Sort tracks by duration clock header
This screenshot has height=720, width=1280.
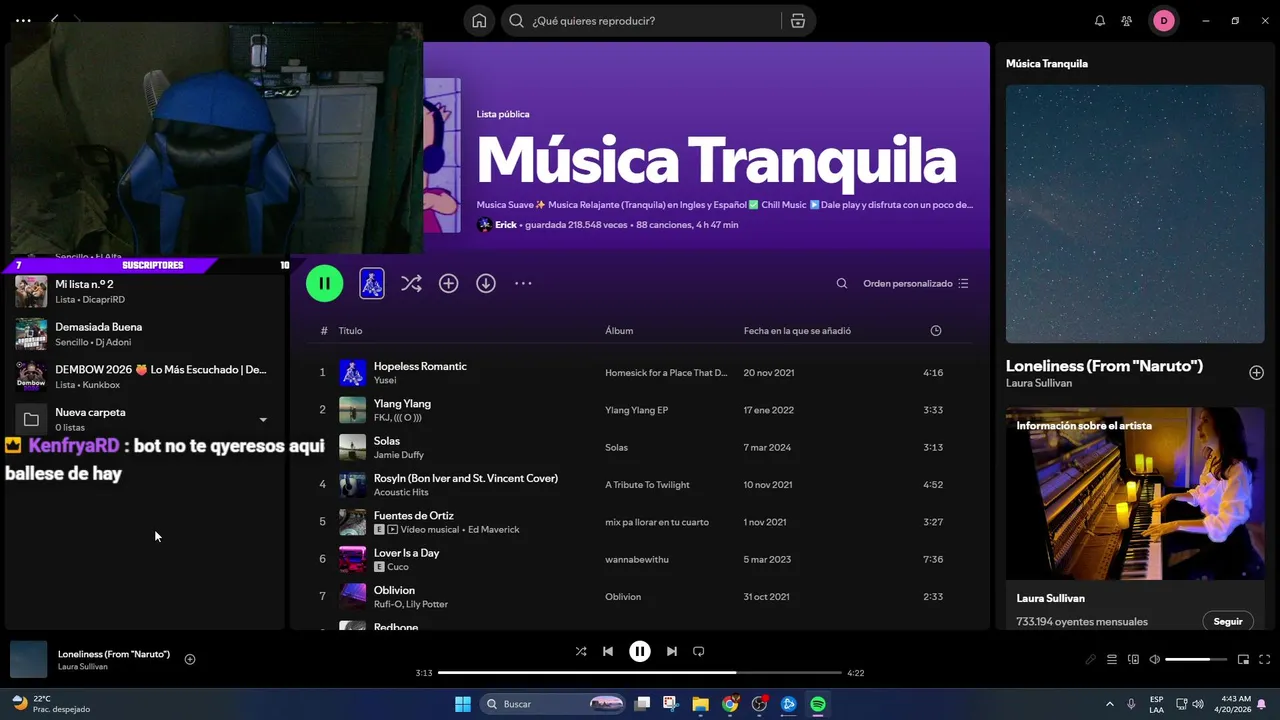coord(936,331)
